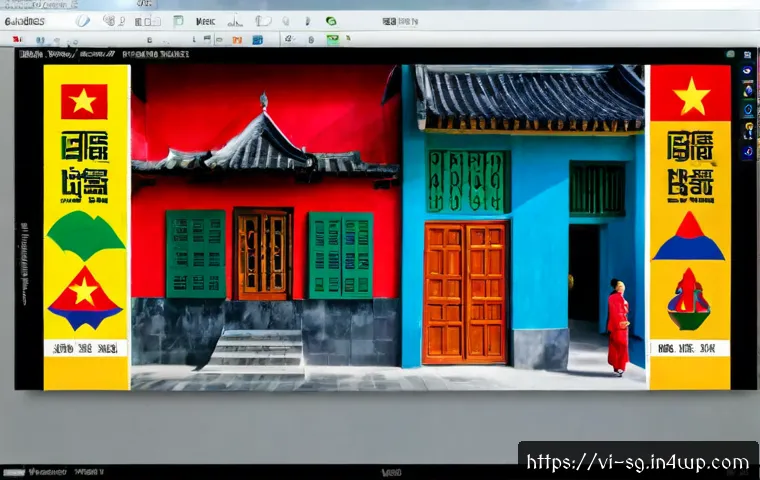
Task: Select the dark pen-like icon in top toolbar
Action: [x=307, y=21]
